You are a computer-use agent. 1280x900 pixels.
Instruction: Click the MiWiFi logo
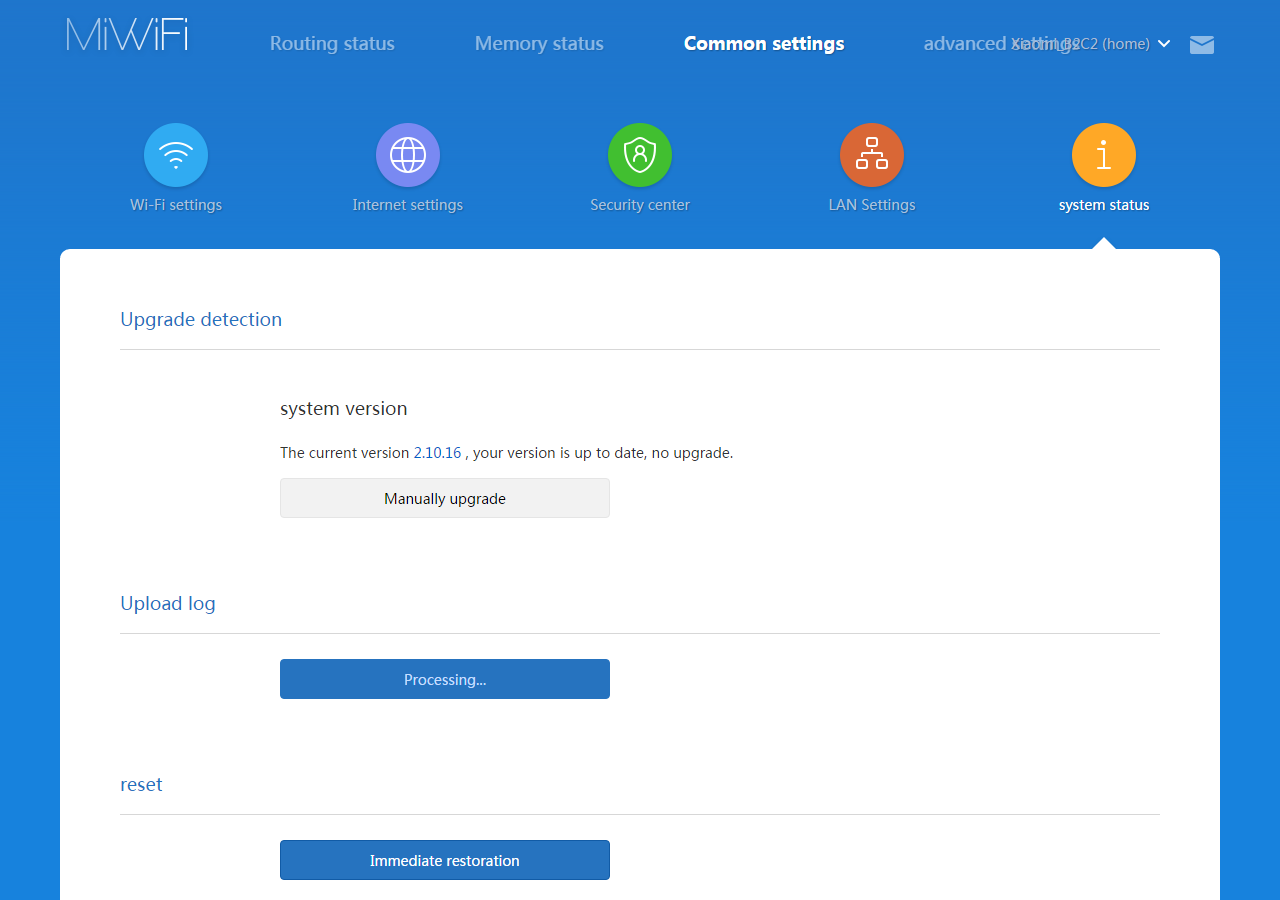pyautogui.click(x=127, y=34)
